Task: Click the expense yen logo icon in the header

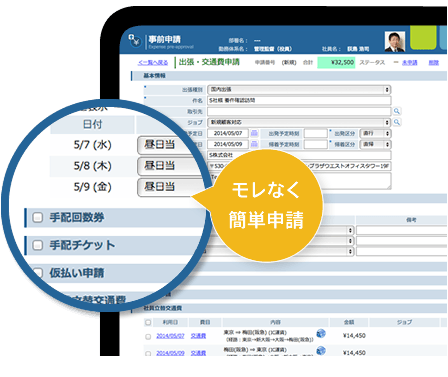Action: pos(135,40)
